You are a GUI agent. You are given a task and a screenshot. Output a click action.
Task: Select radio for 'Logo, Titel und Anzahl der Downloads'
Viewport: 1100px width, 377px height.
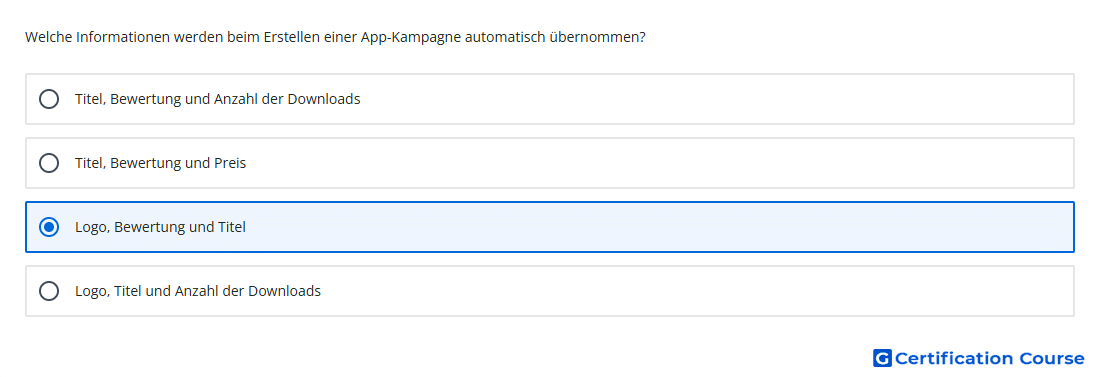[x=49, y=291]
